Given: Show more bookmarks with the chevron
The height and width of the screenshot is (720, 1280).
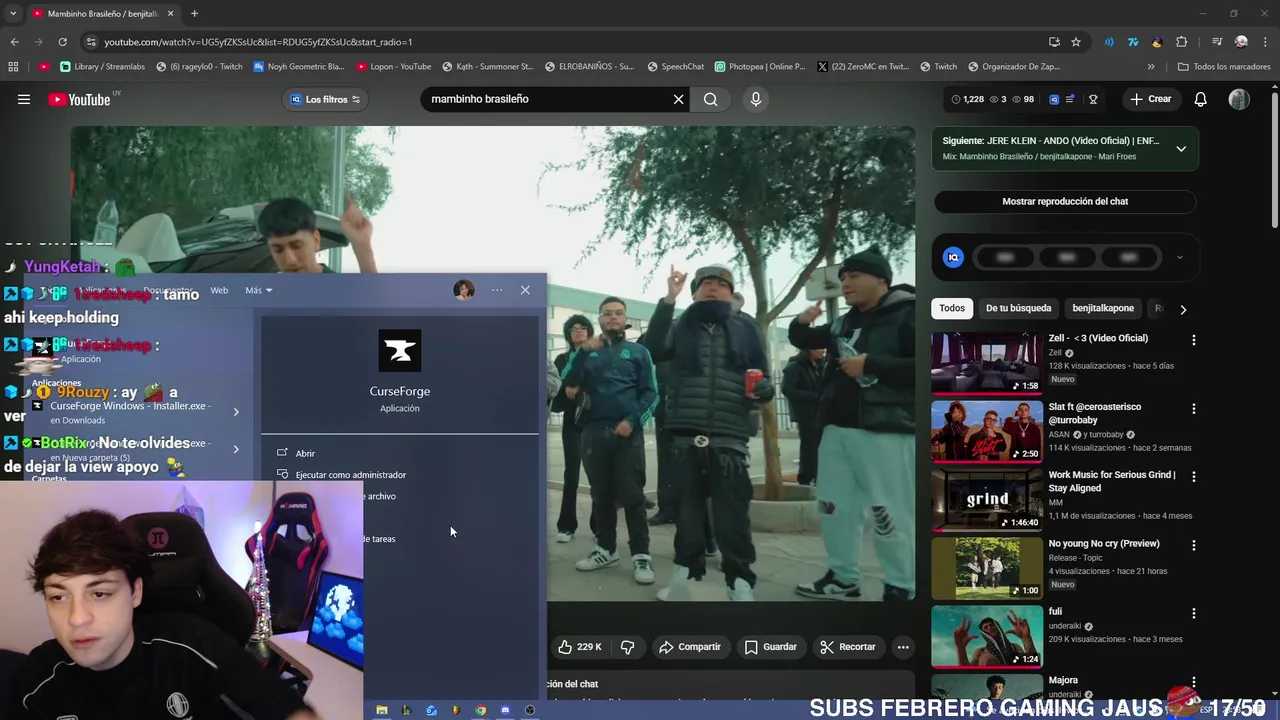Looking at the screenshot, I should (1151, 67).
